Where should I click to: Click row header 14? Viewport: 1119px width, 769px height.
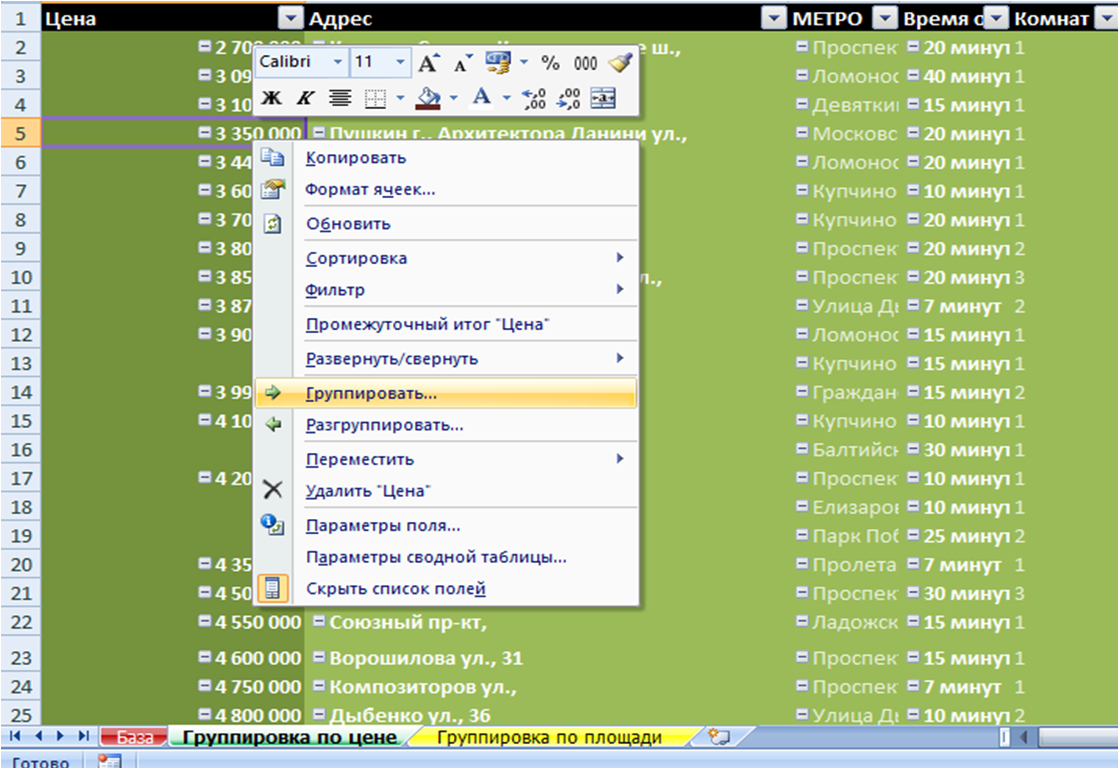pyautogui.click(x=22, y=393)
